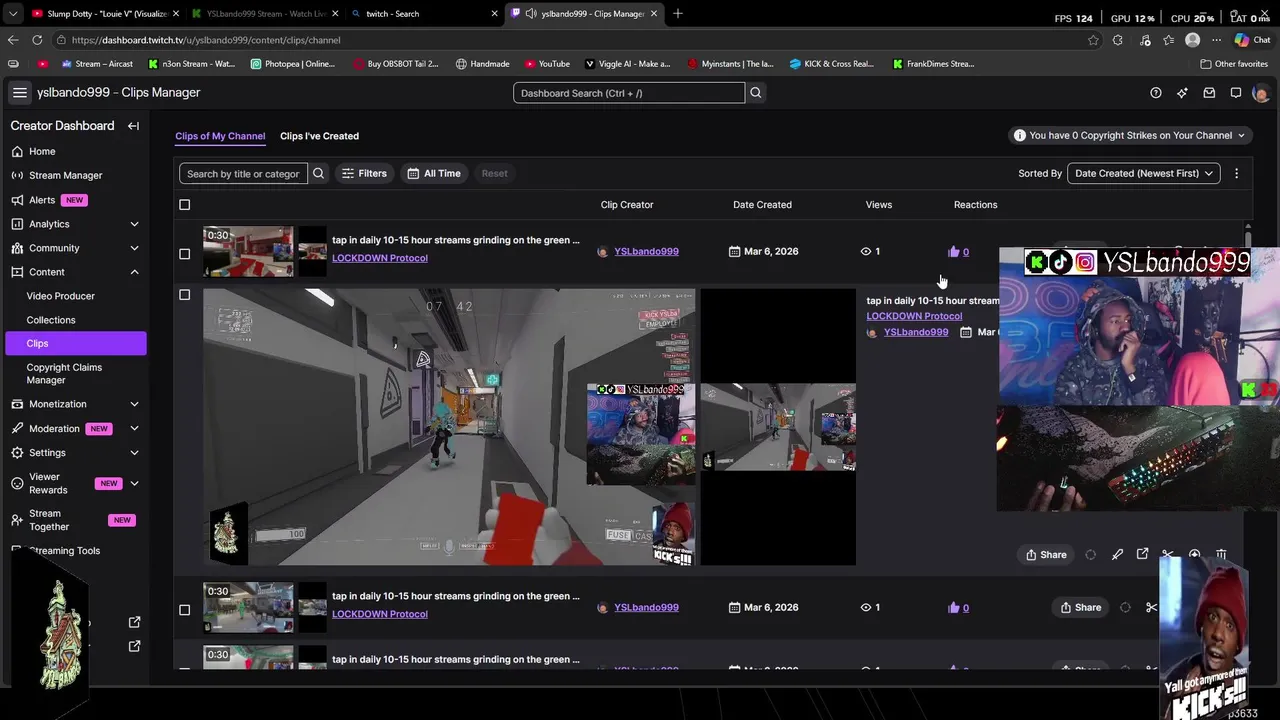The image size is (1280, 720).
Task: Delete the expanded clip with trash icon
Action: point(1221,555)
